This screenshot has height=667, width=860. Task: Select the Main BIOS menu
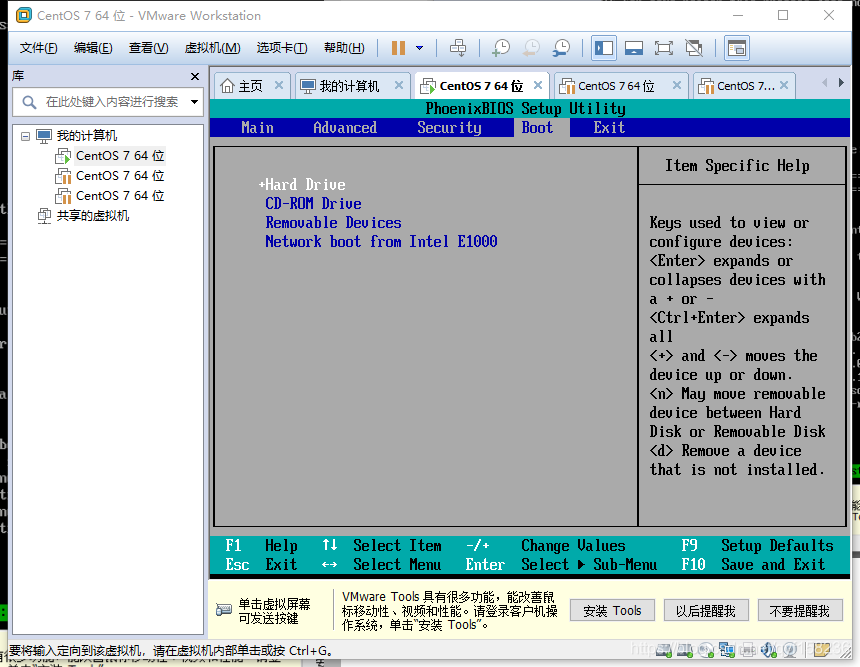[257, 128]
